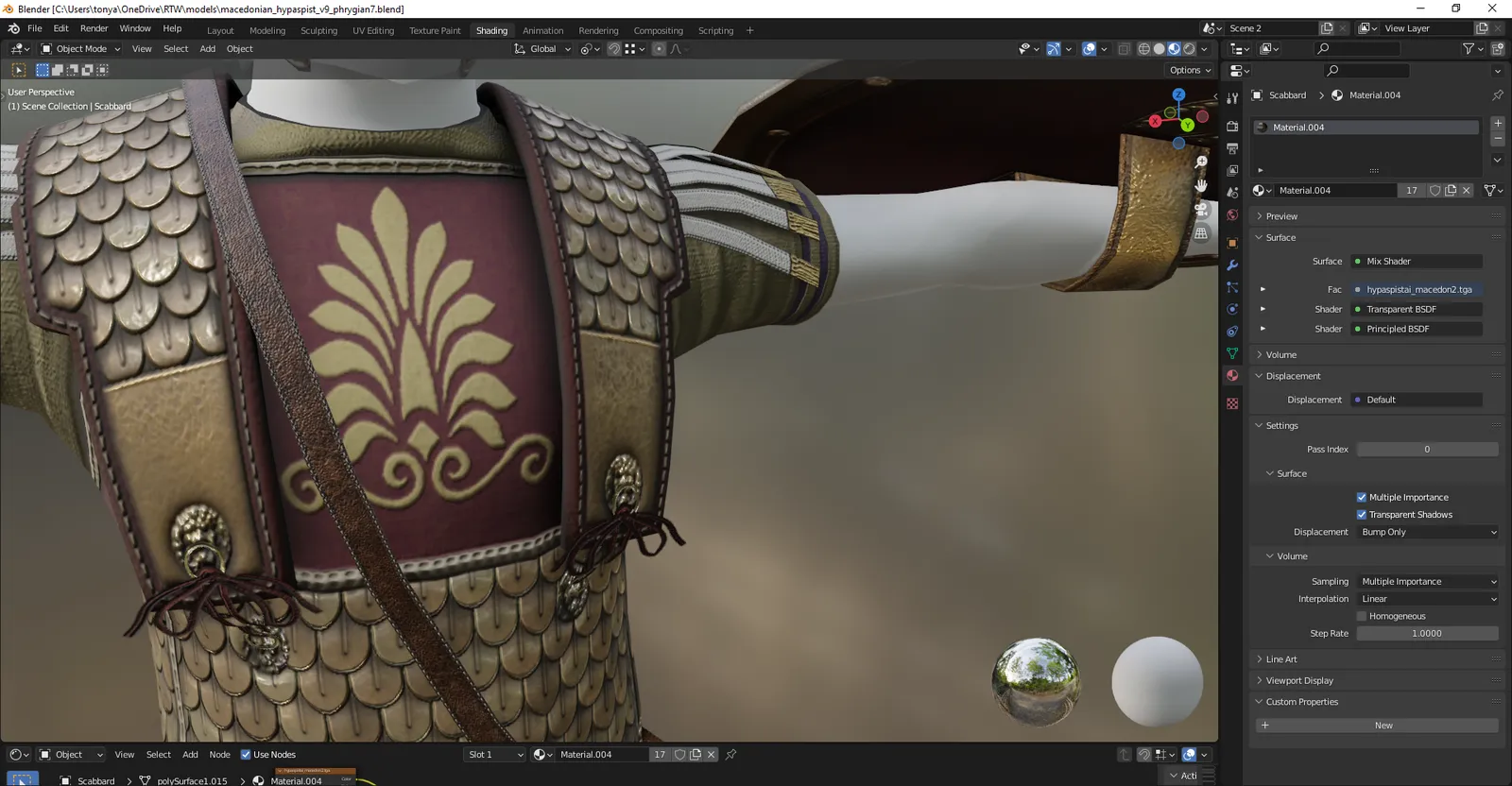Image resolution: width=1512 pixels, height=786 pixels.
Task: Disable Transparent Shadows checkbox
Action: (1362, 515)
